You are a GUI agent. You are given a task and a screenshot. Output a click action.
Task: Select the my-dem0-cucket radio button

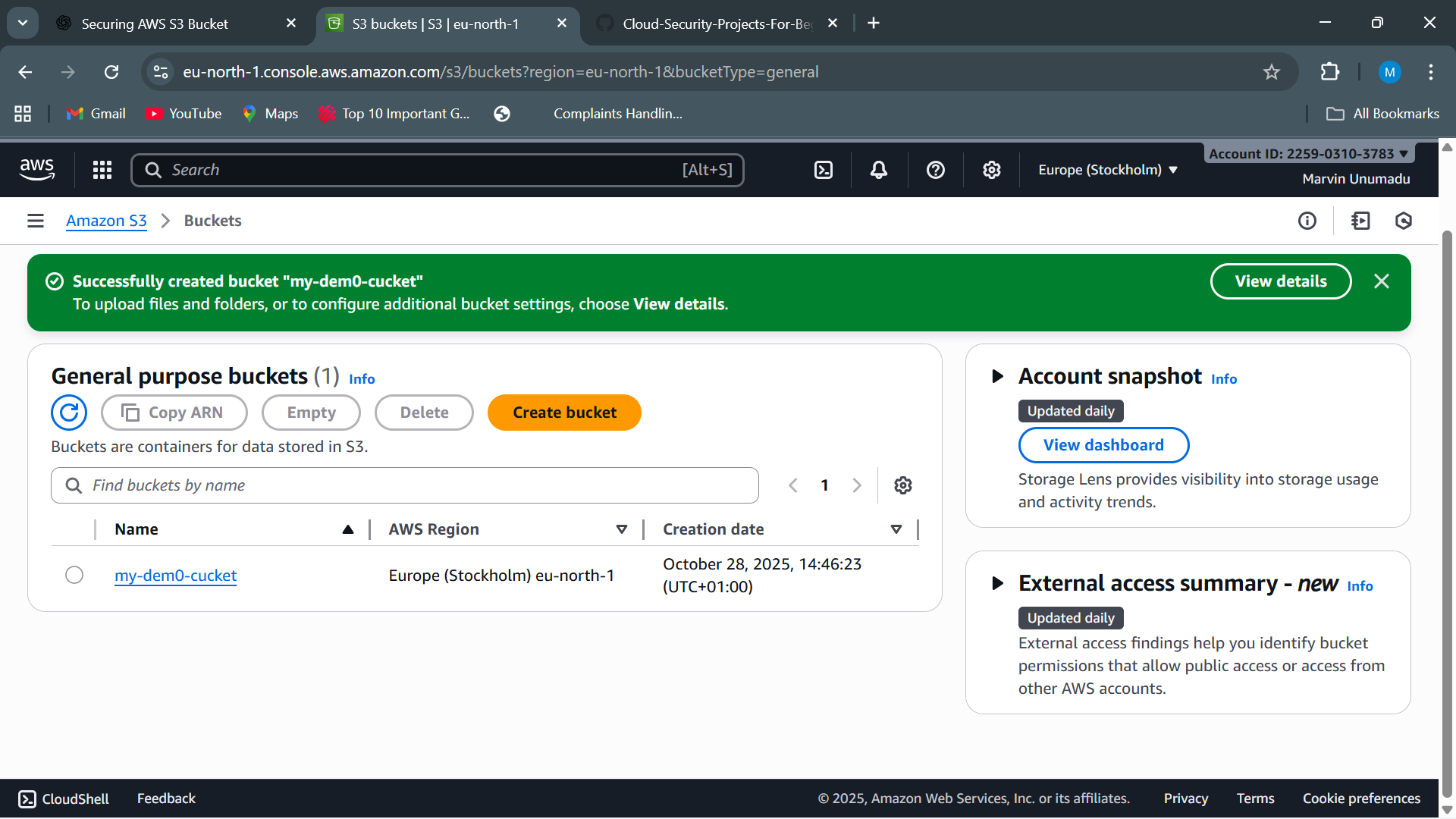[x=74, y=575]
